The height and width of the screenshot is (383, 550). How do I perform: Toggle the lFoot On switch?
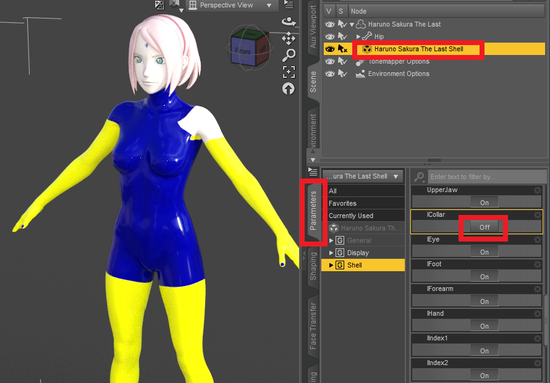[484, 277]
